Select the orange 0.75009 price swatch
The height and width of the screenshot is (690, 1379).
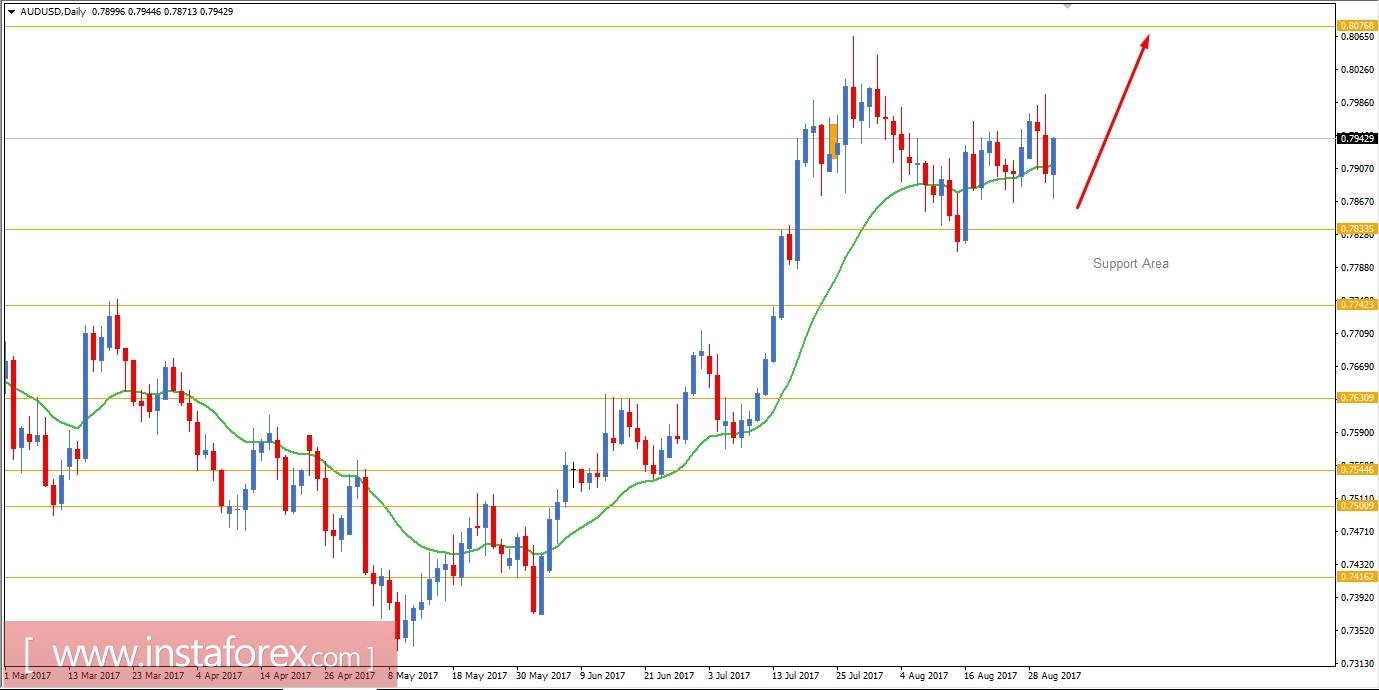1356,507
